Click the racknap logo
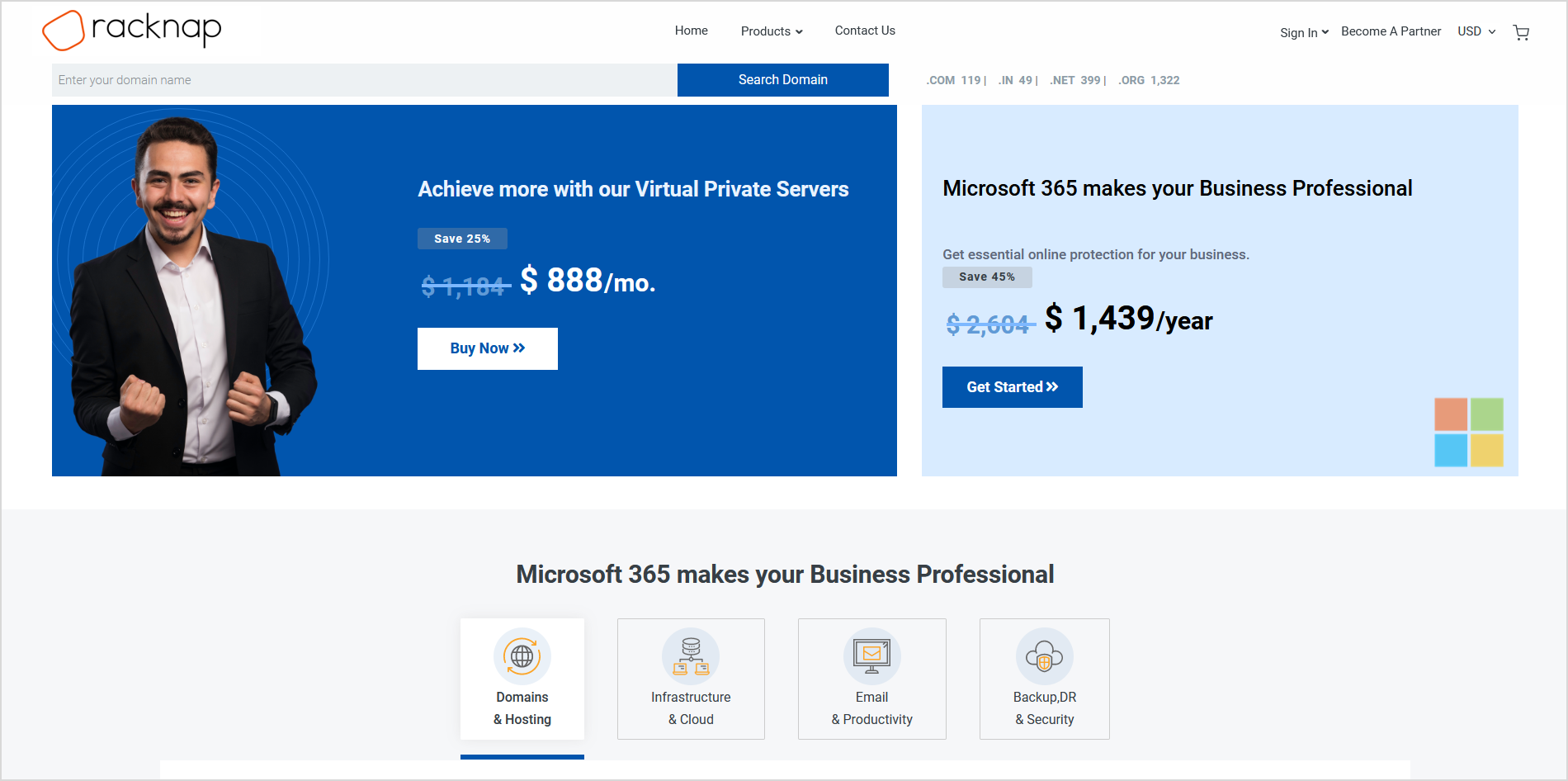Image resolution: width=1568 pixels, height=781 pixels. click(132, 30)
